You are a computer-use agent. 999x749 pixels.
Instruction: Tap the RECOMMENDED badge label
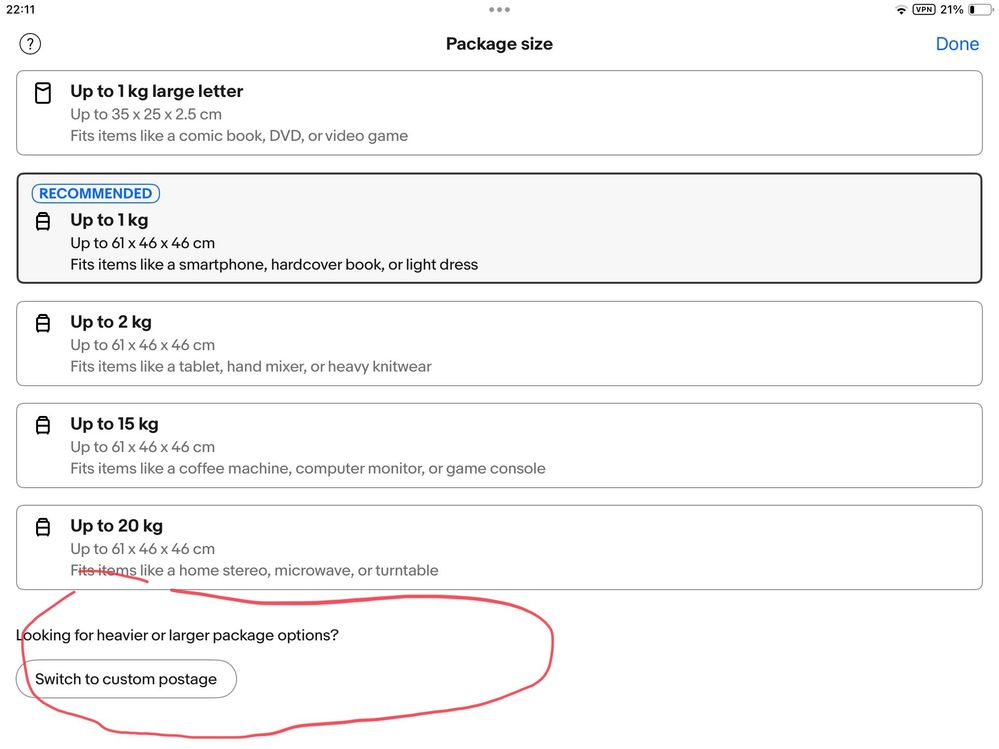(96, 194)
